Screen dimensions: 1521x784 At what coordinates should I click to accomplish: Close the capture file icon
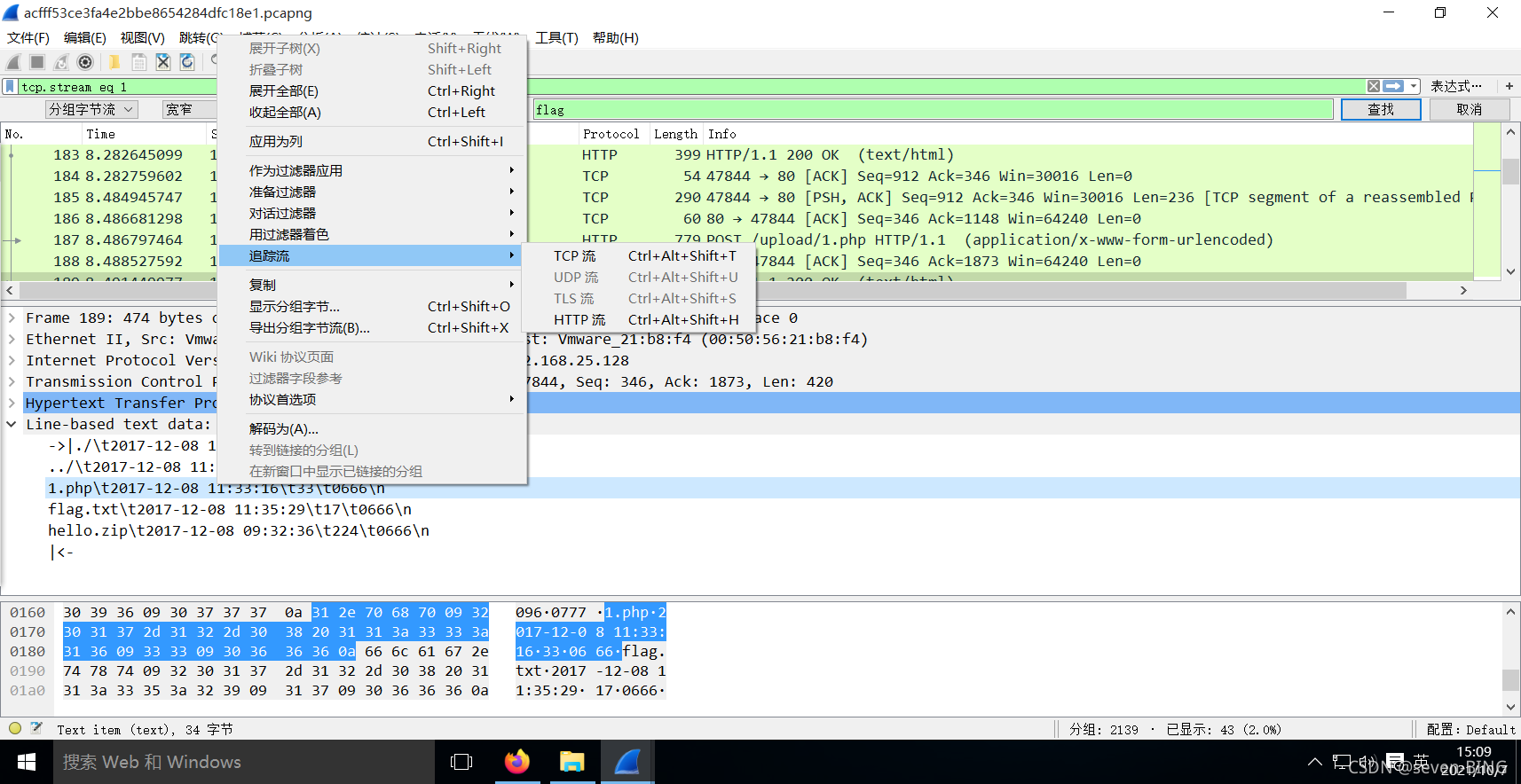[163, 62]
